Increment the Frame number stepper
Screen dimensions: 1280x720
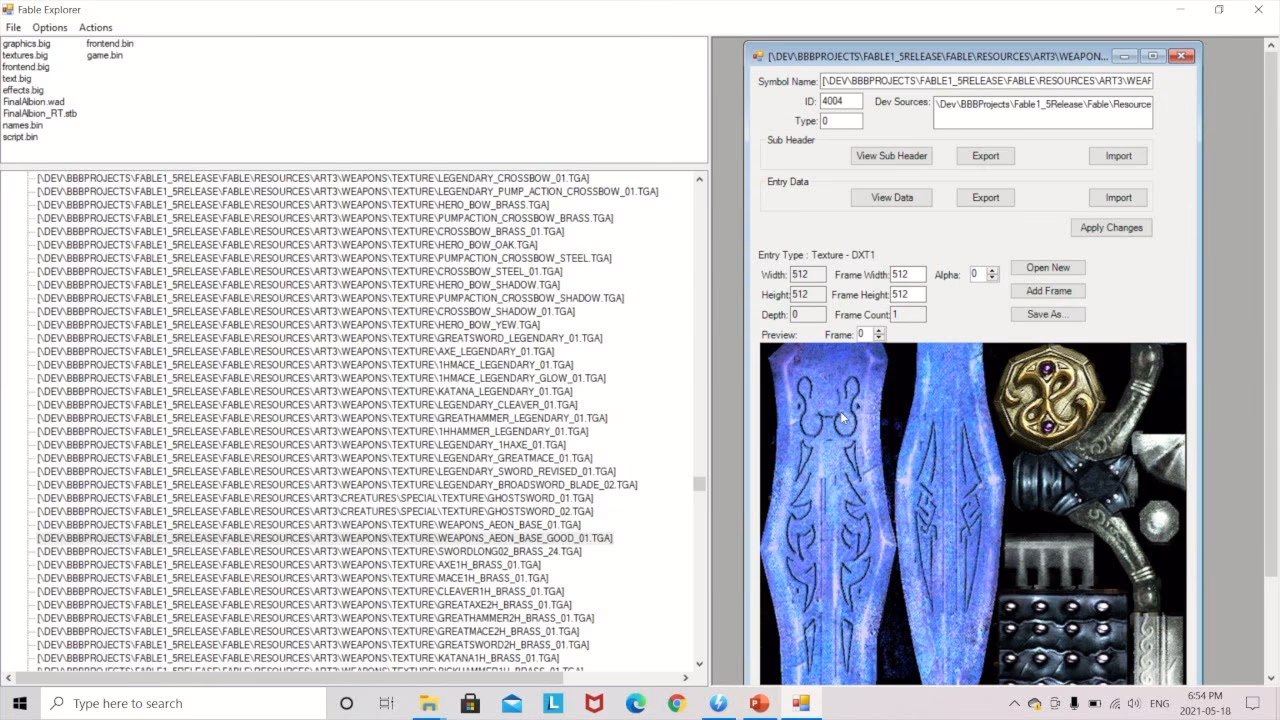point(879,331)
